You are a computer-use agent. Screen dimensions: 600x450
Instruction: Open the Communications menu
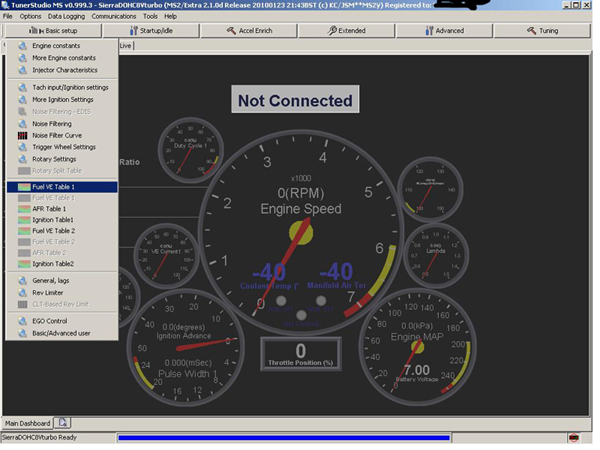(x=113, y=17)
